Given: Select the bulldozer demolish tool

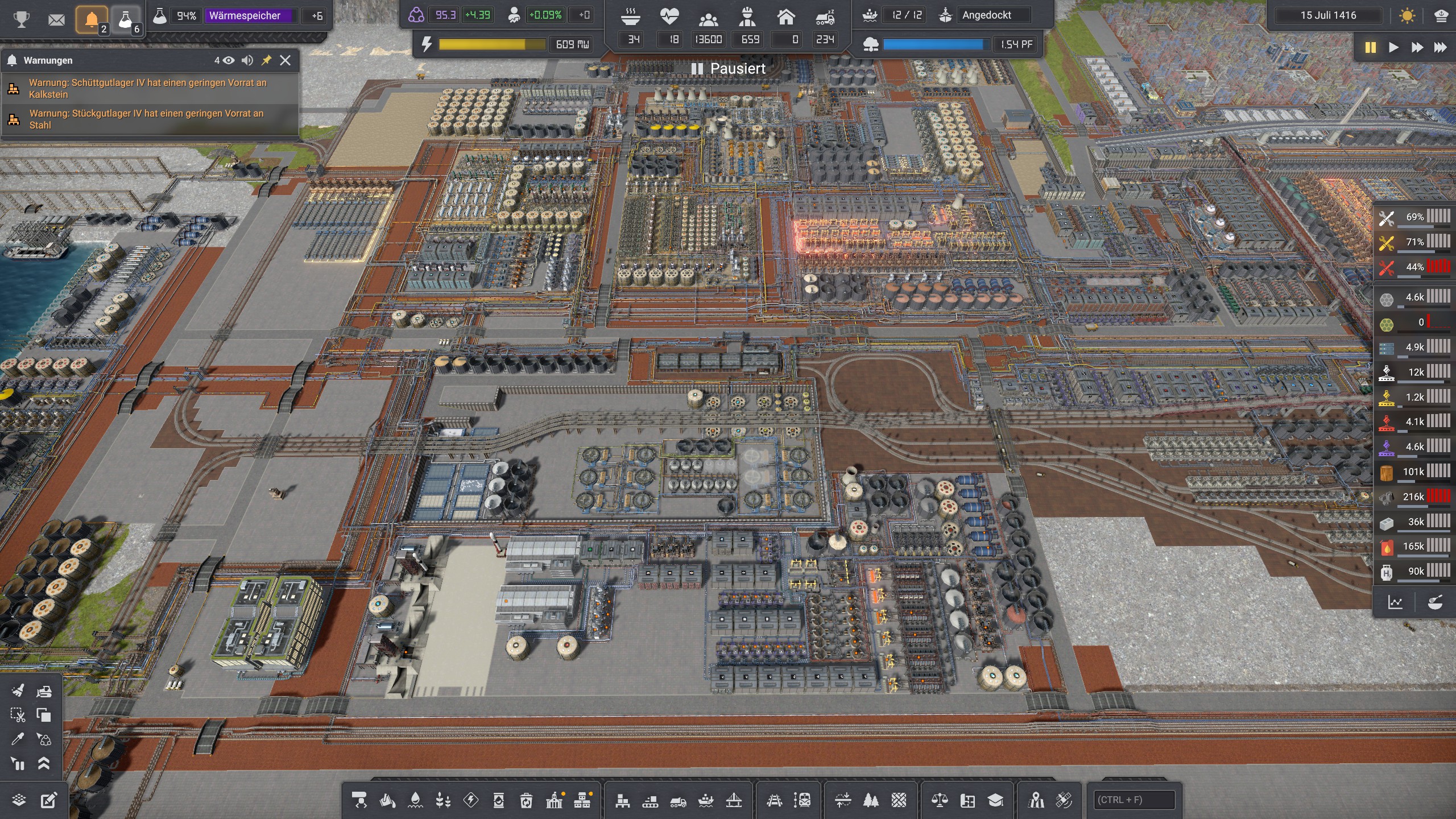Looking at the screenshot, I should tap(44, 691).
